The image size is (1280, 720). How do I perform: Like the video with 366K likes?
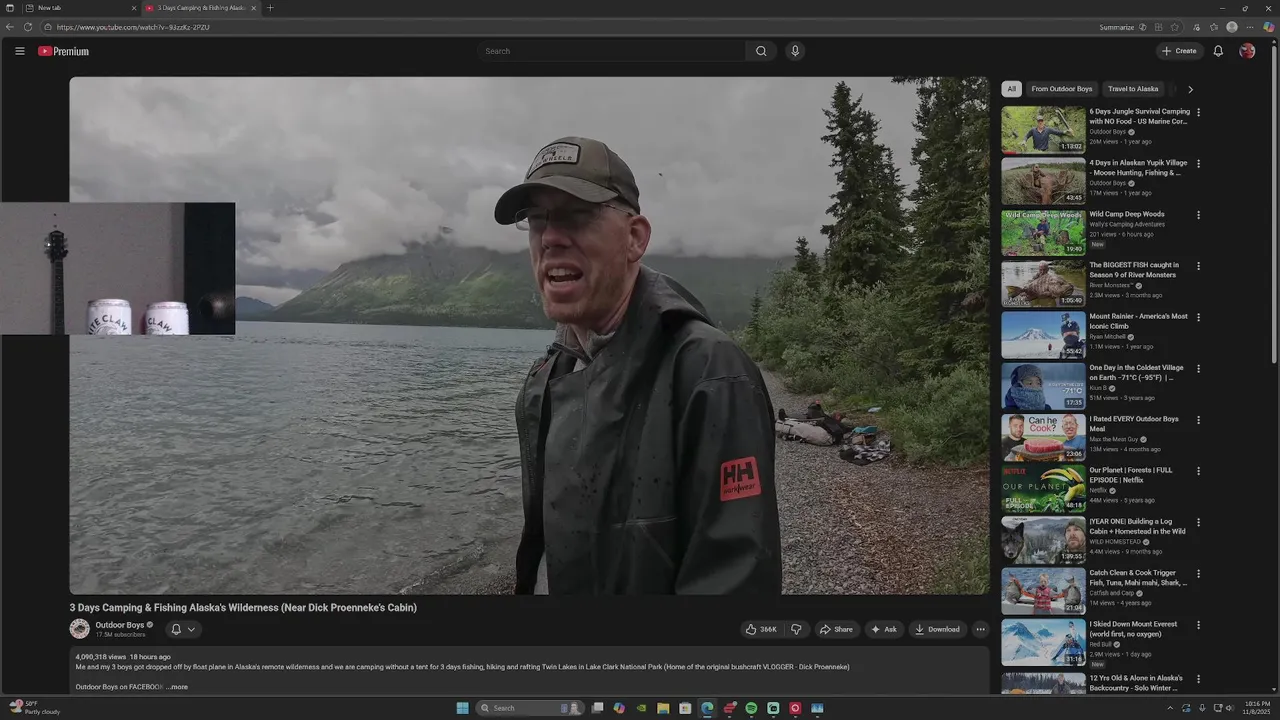click(x=761, y=629)
